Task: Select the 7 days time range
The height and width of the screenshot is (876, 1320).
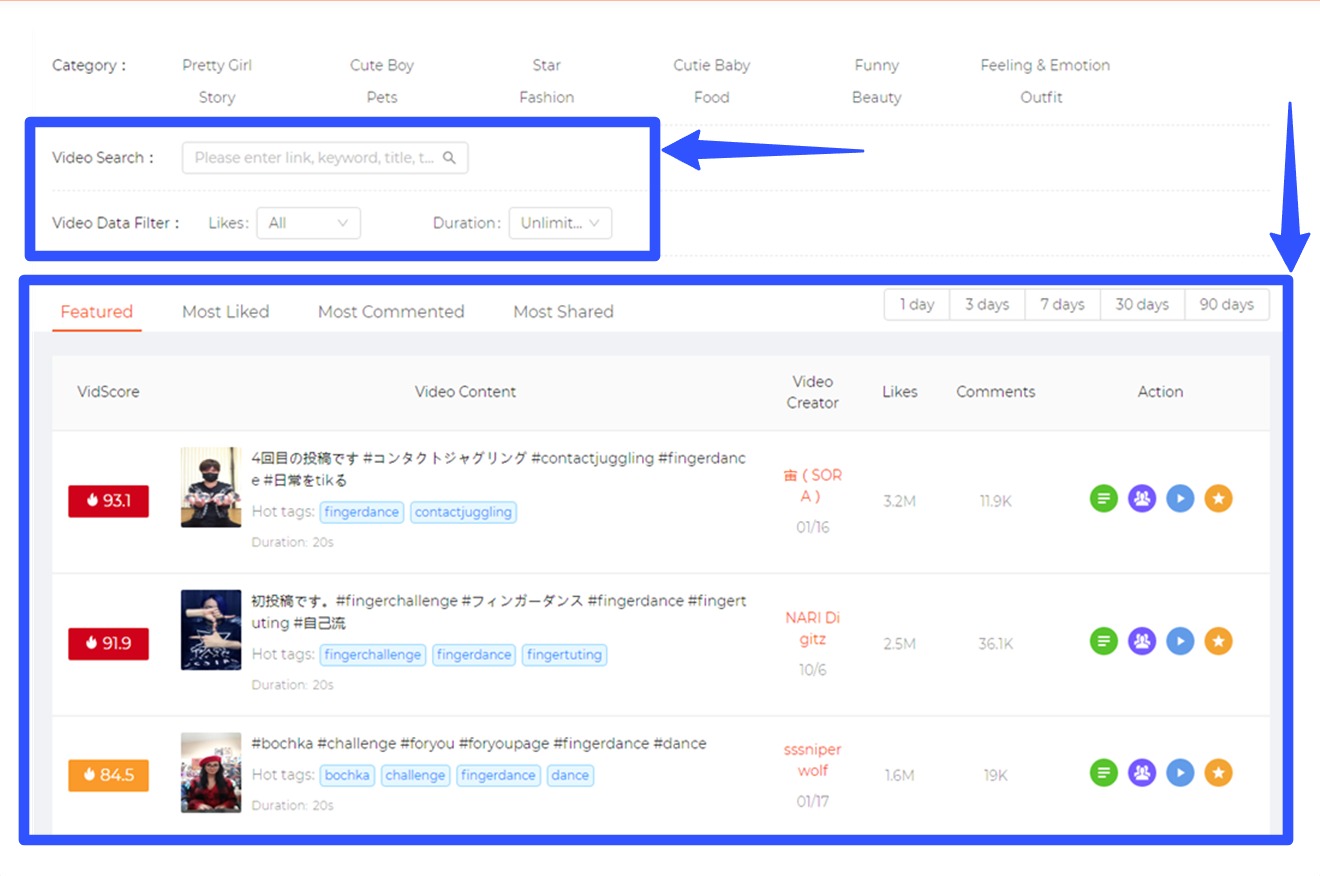Action: [x=1062, y=304]
